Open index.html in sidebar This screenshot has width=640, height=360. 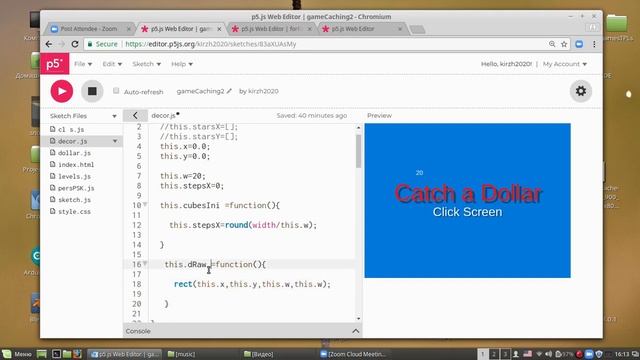[x=76, y=164]
